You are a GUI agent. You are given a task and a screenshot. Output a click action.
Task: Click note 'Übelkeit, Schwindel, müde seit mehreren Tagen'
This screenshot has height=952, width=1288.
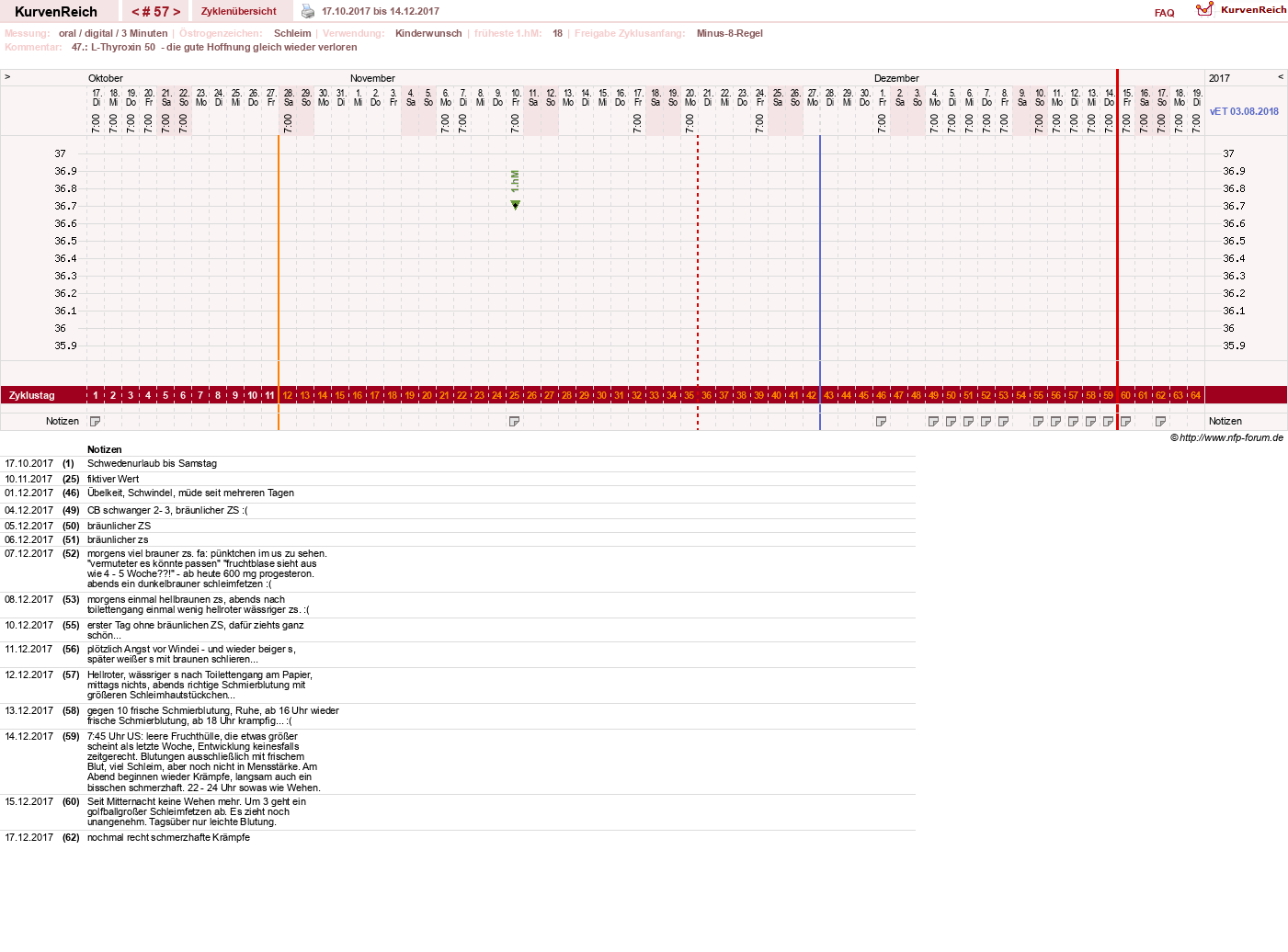tap(190, 493)
